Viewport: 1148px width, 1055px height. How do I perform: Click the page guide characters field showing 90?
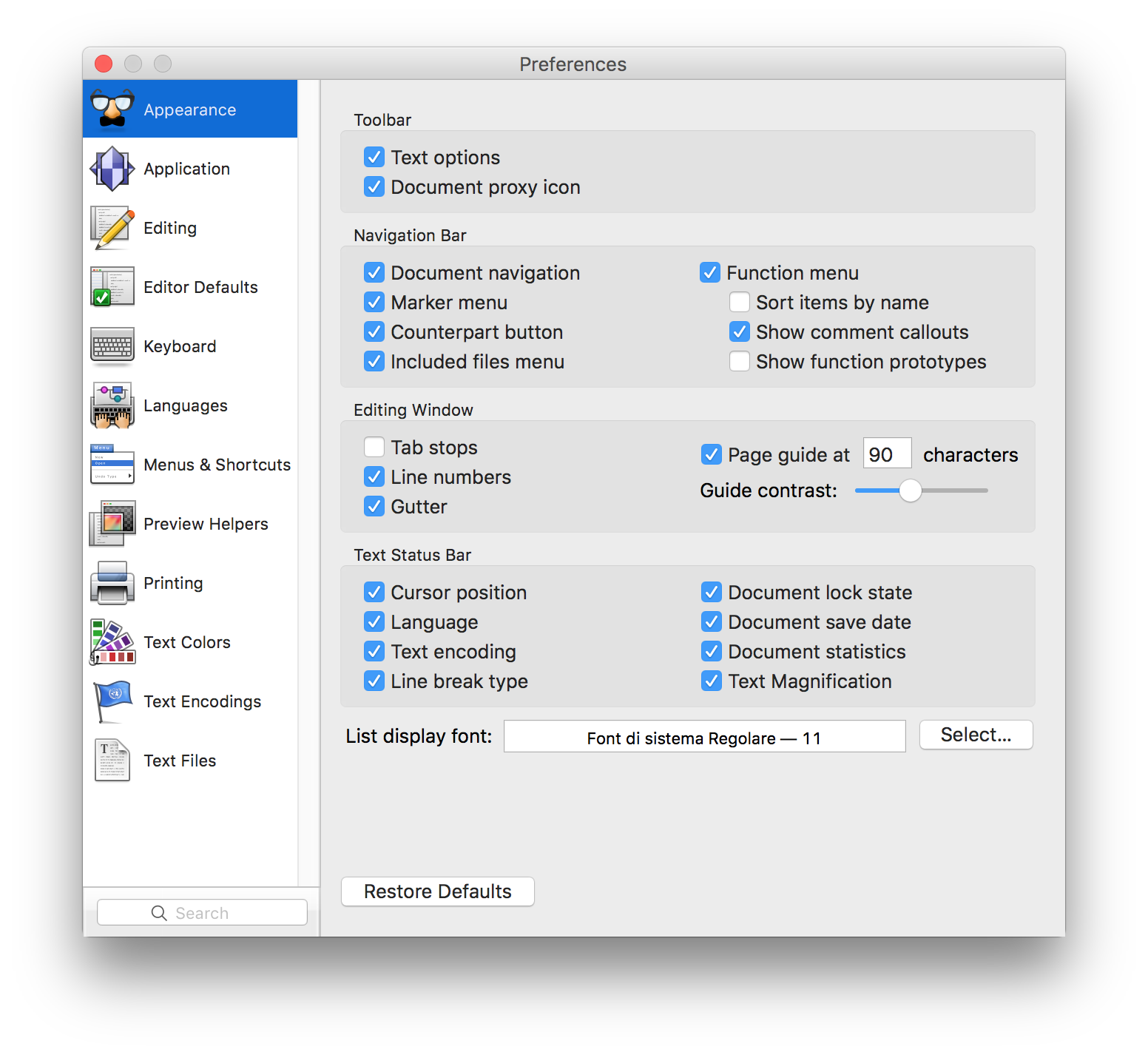tap(887, 454)
